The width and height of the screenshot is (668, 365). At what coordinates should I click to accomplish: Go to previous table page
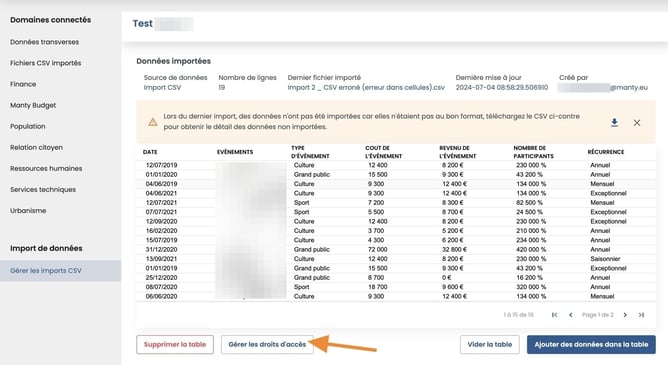click(x=570, y=315)
